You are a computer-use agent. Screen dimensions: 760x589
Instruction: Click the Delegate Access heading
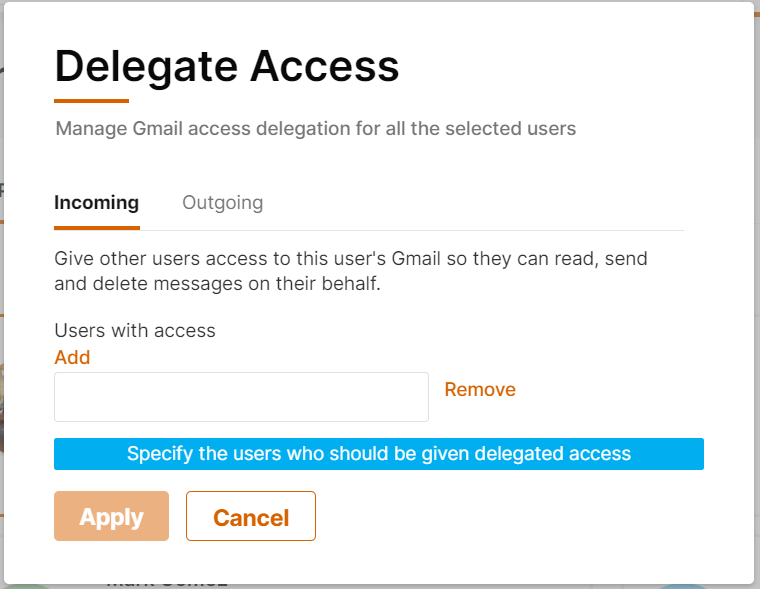(227, 66)
